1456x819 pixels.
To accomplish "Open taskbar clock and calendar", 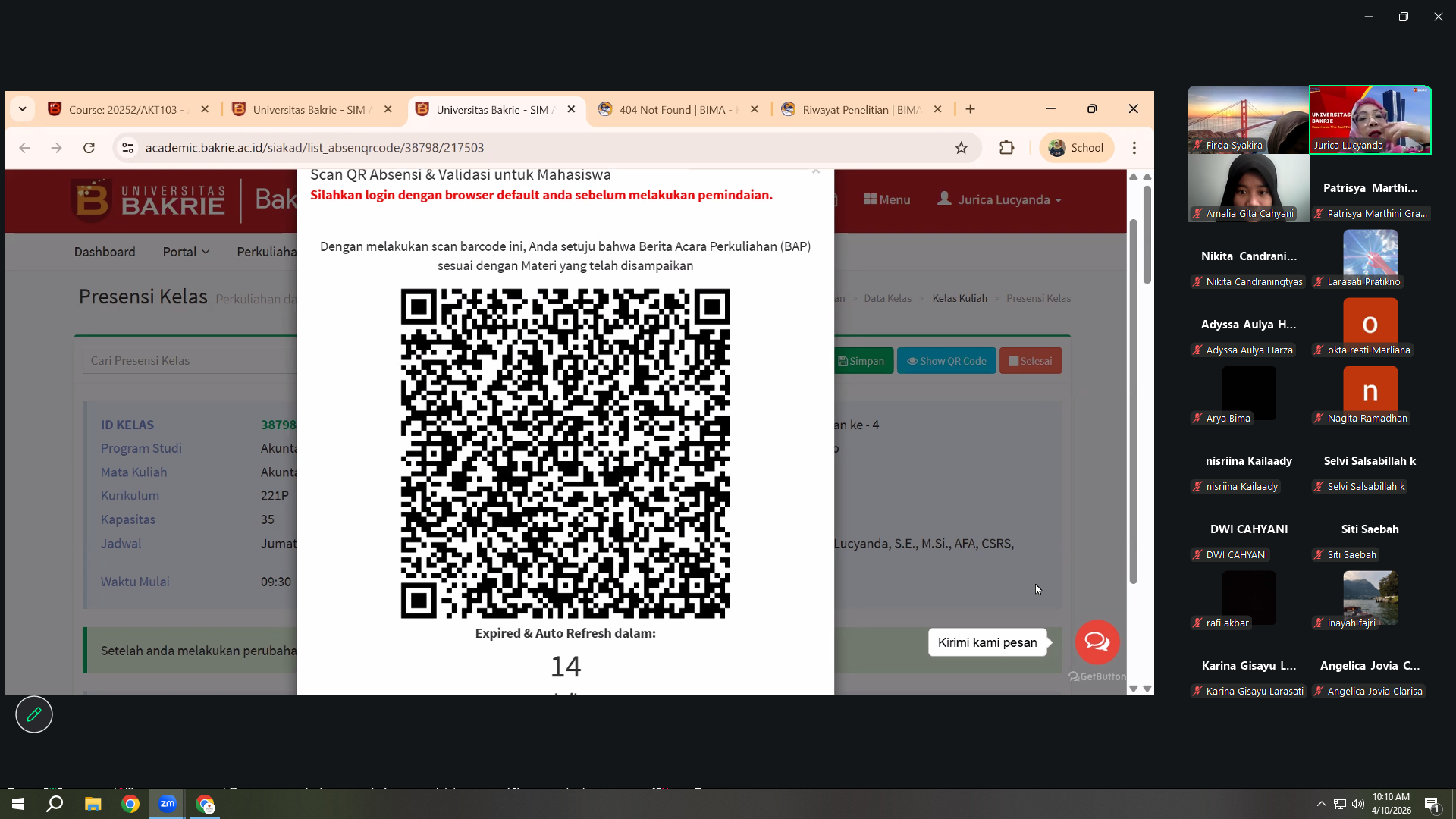I will [x=1392, y=804].
